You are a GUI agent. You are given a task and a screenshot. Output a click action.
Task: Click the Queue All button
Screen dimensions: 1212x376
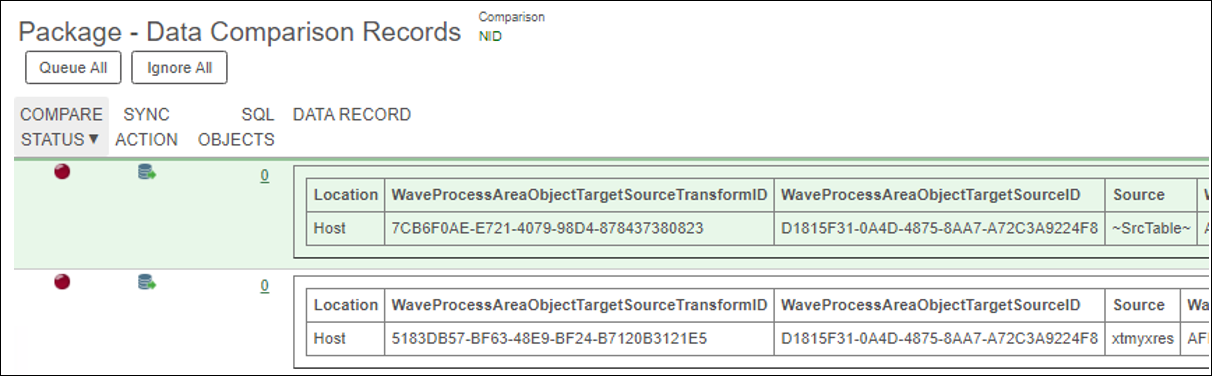73,68
